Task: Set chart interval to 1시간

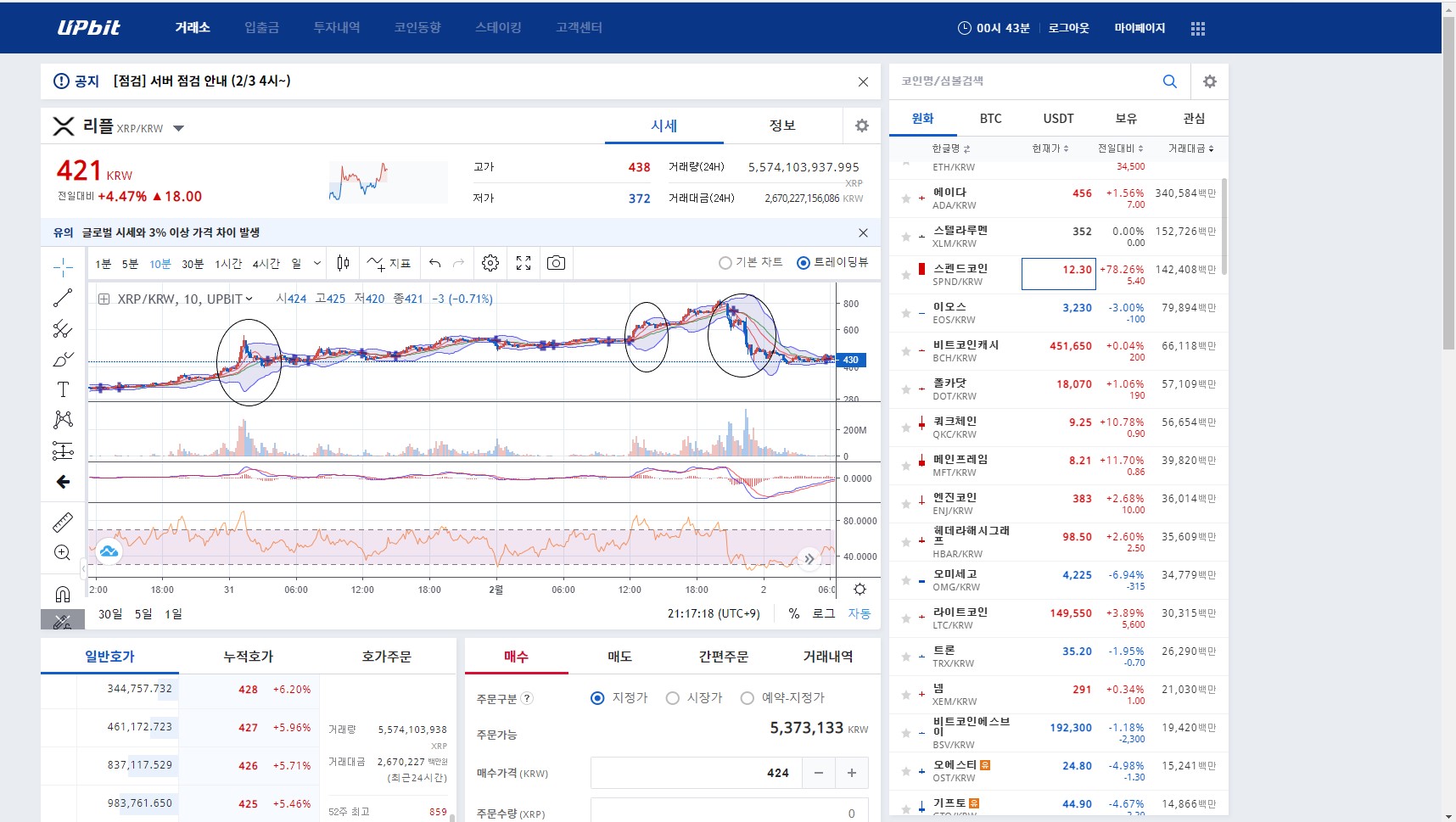Action: click(x=228, y=264)
